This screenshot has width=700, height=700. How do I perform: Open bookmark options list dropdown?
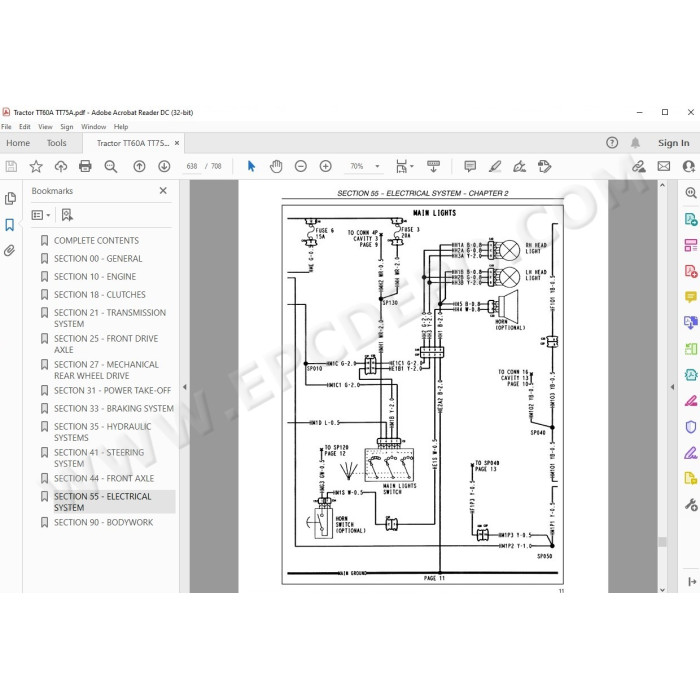41,215
